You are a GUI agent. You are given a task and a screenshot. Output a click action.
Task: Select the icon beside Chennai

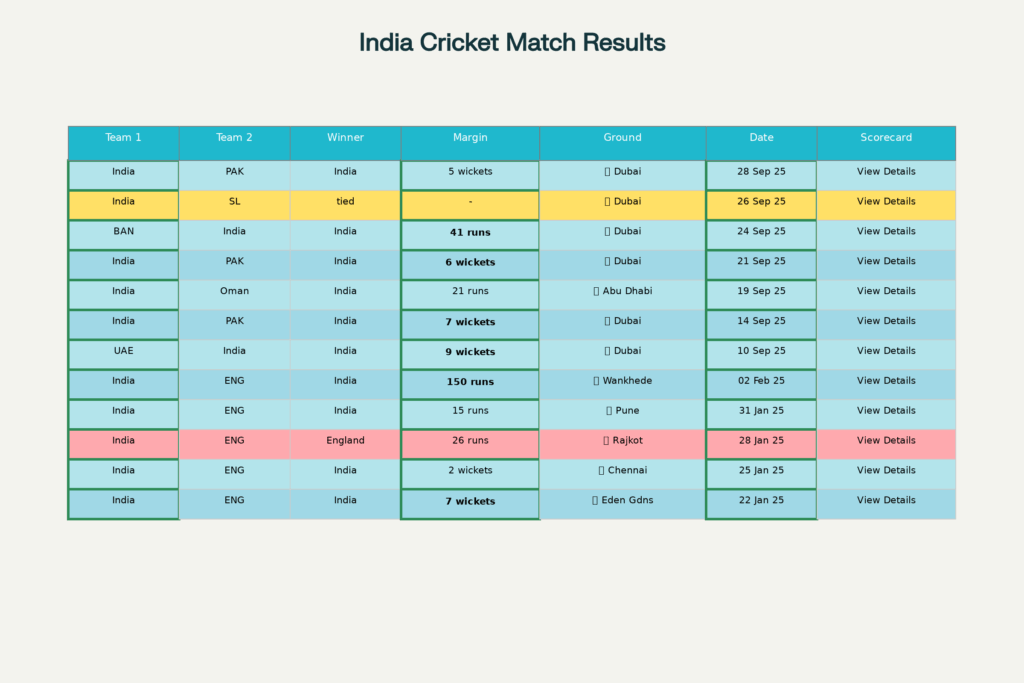(601, 471)
